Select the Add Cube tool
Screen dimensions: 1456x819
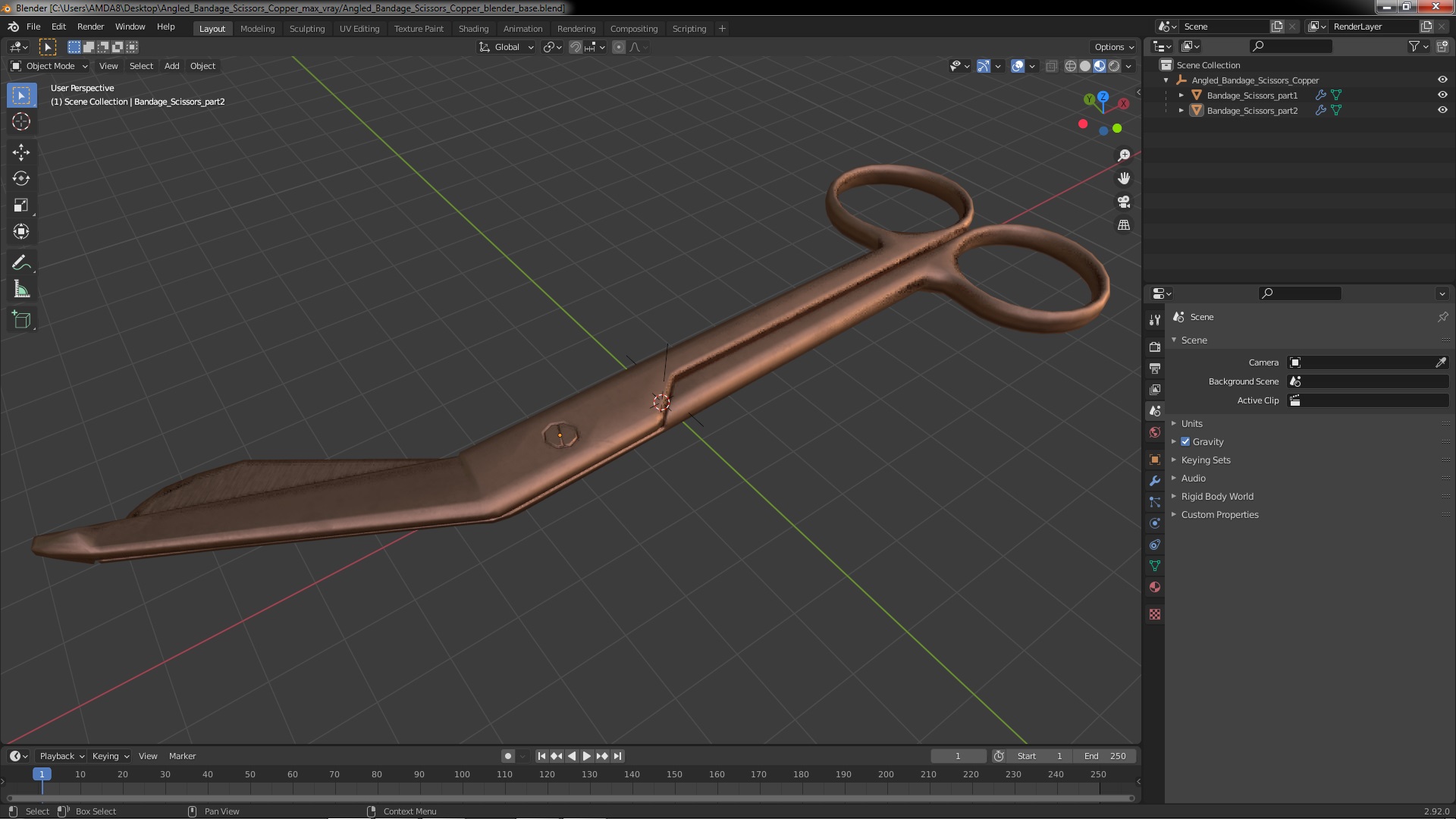pos(21,319)
